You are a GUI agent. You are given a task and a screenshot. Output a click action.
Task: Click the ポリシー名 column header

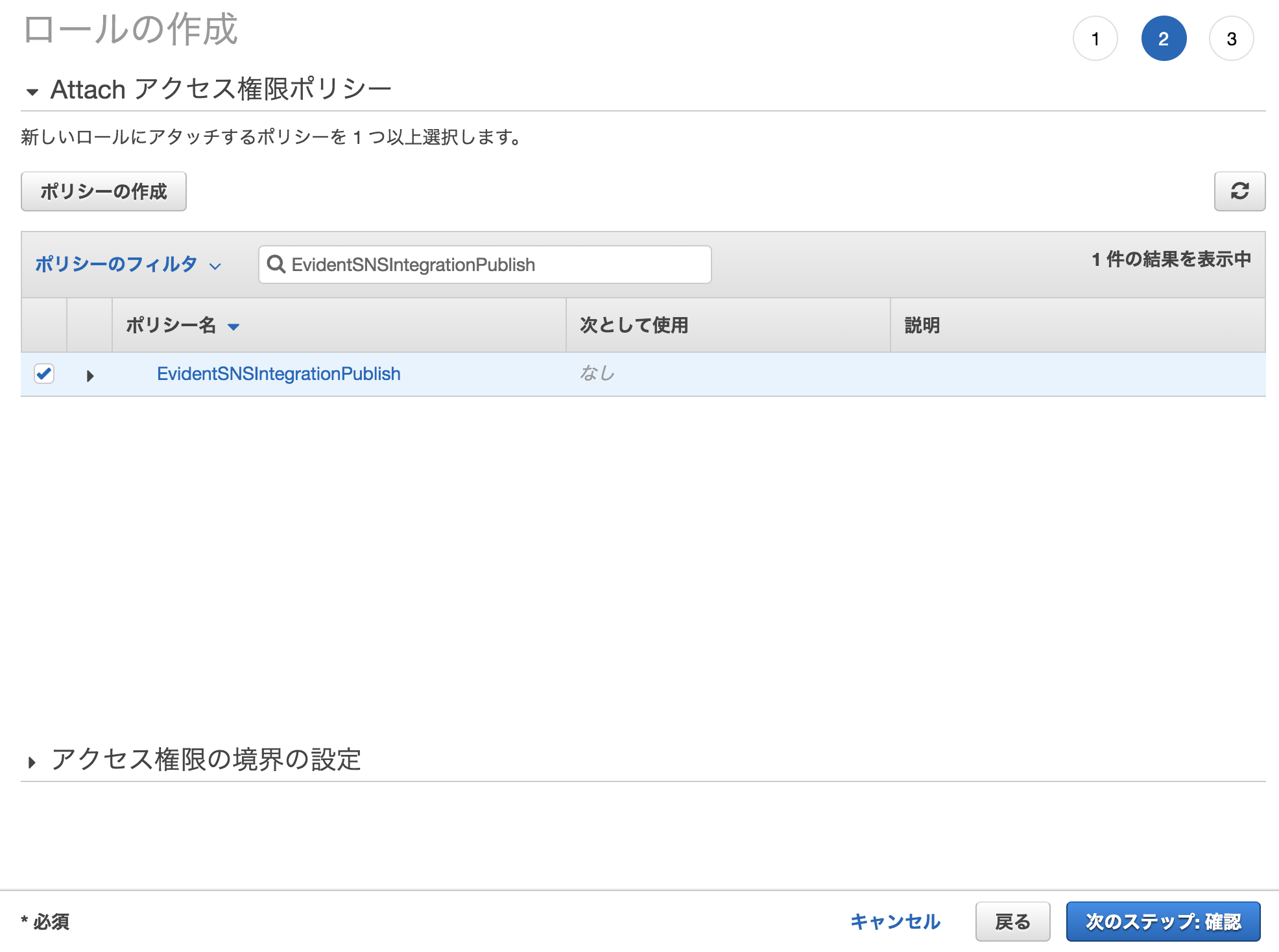click(172, 326)
